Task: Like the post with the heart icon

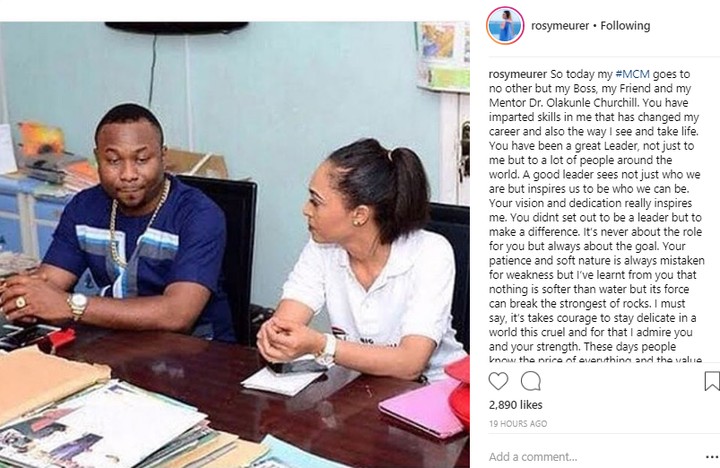Action: [x=498, y=381]
